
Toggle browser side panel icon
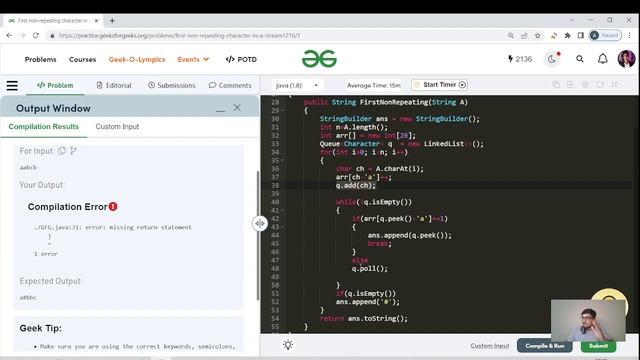[x=580, y=36]
